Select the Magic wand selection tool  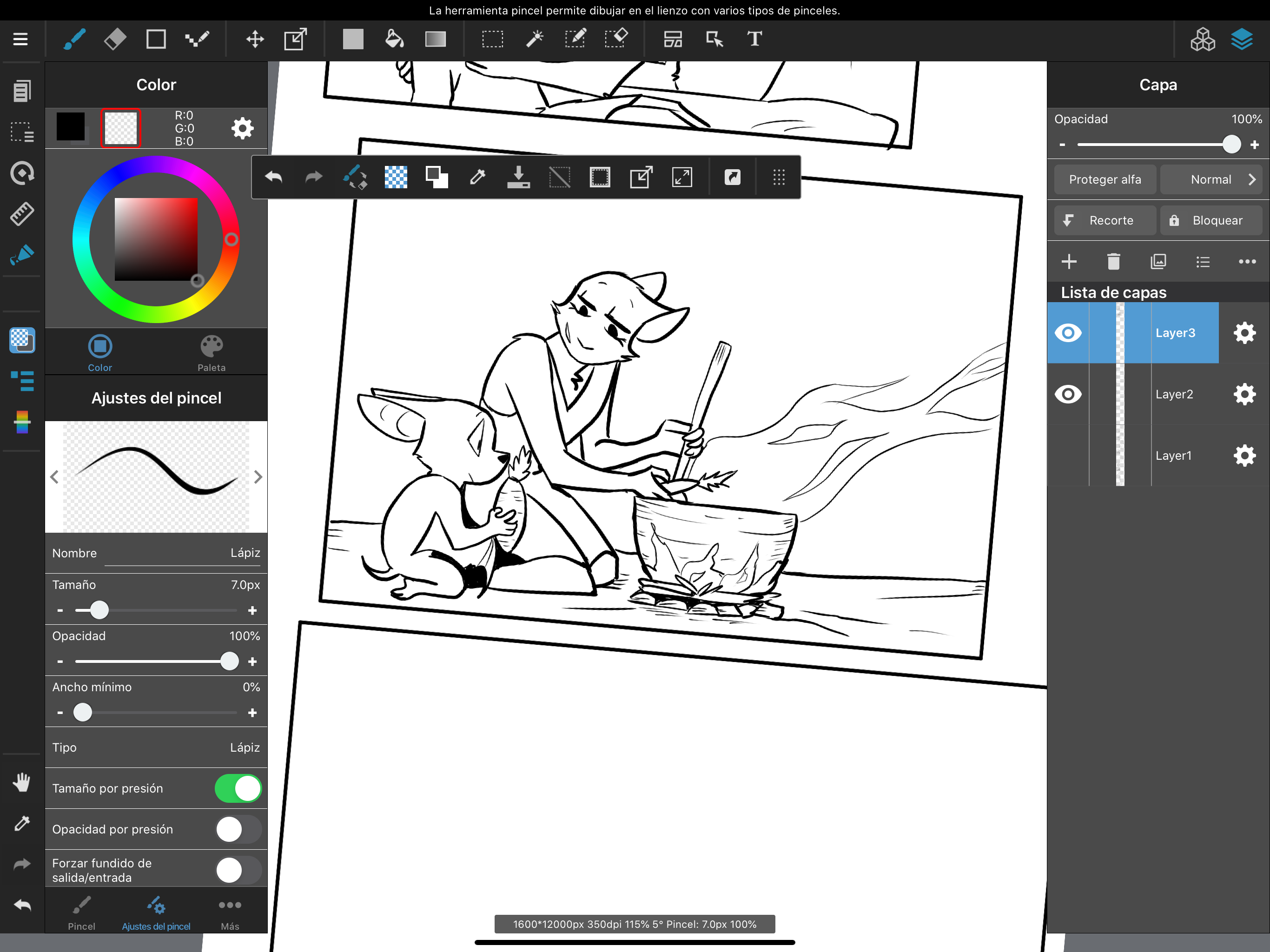click(x=535, y=39)
